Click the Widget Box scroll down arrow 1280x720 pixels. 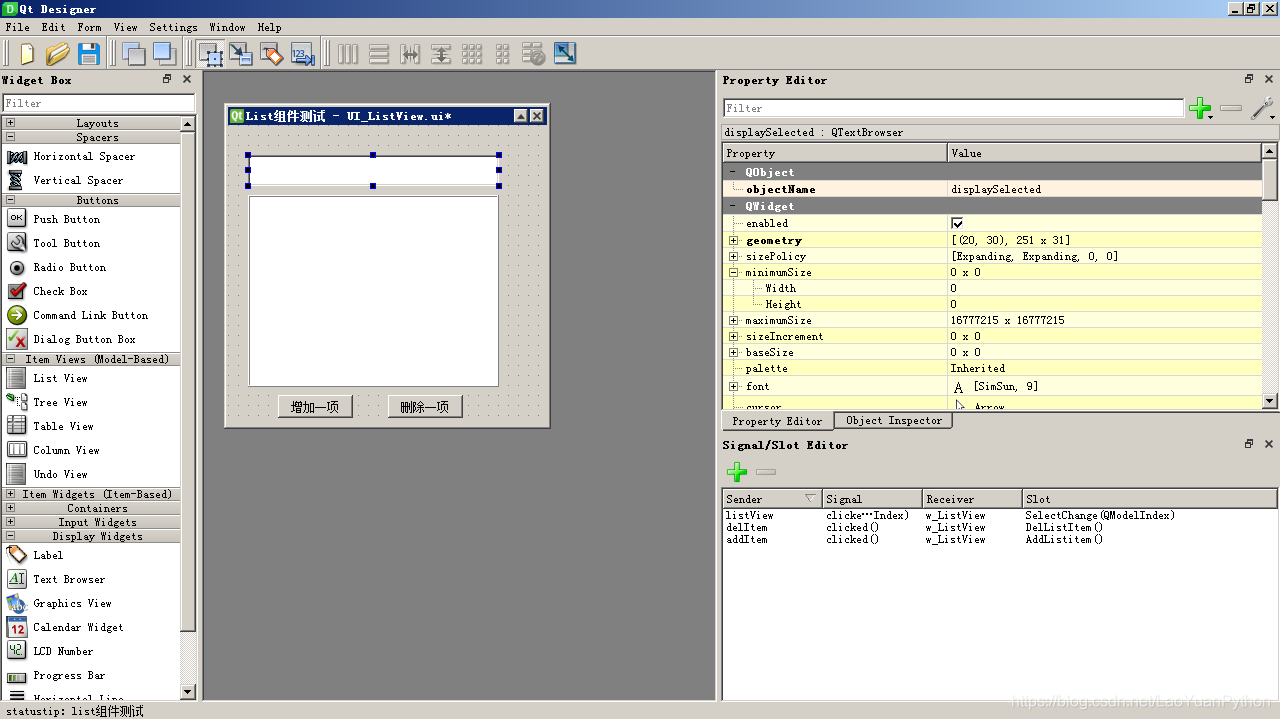pyautogui.click(x=188, y=692)
